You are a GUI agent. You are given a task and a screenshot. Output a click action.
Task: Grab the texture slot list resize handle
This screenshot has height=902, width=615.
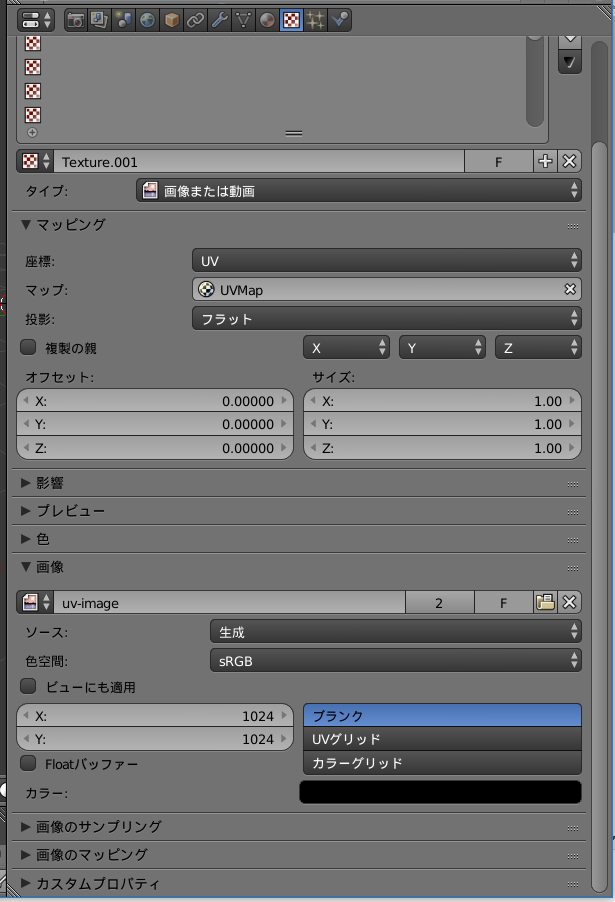click(x=293, y=133)
